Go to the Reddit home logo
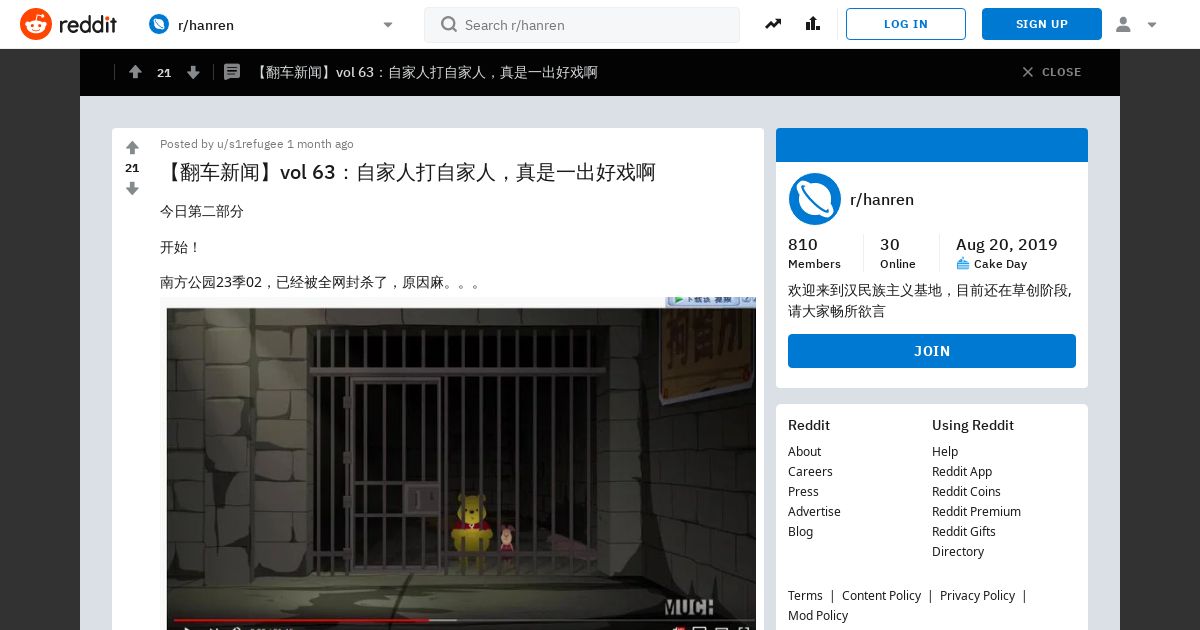 [68, 24]
